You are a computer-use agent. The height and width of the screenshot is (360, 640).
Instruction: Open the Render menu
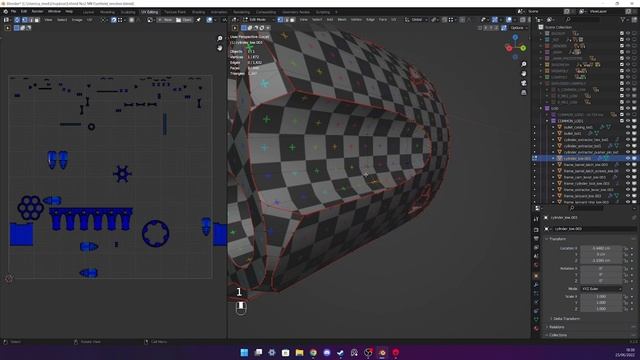point(37,11)
